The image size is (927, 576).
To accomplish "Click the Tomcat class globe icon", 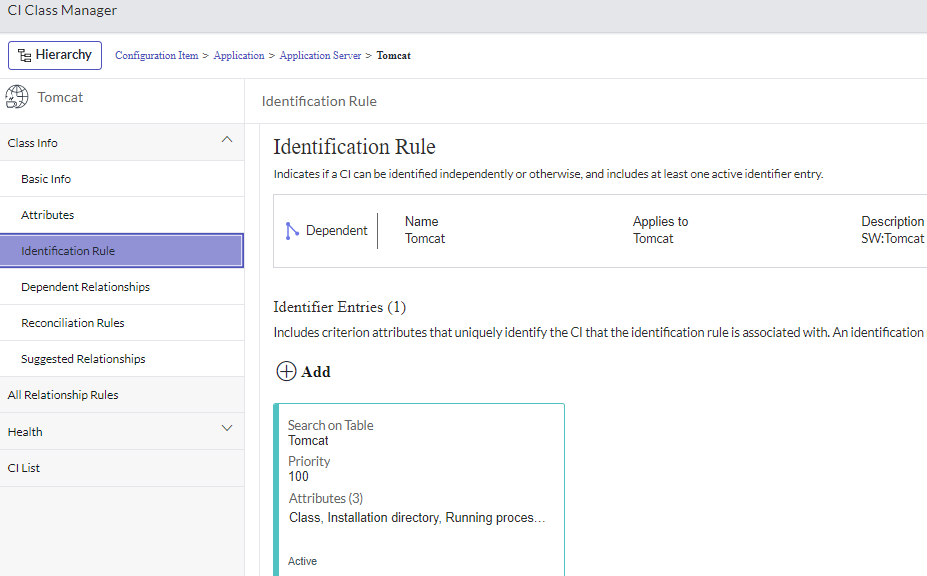I will (x=17, y=96).
